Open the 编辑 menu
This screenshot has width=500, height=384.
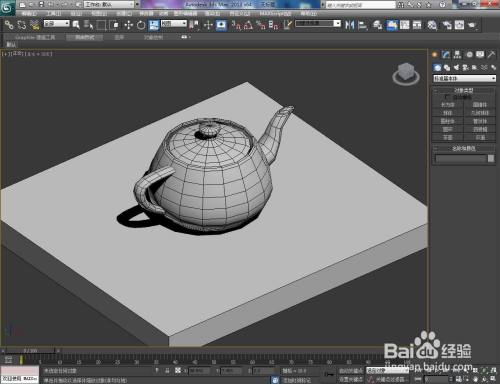(x=29, y=13)
